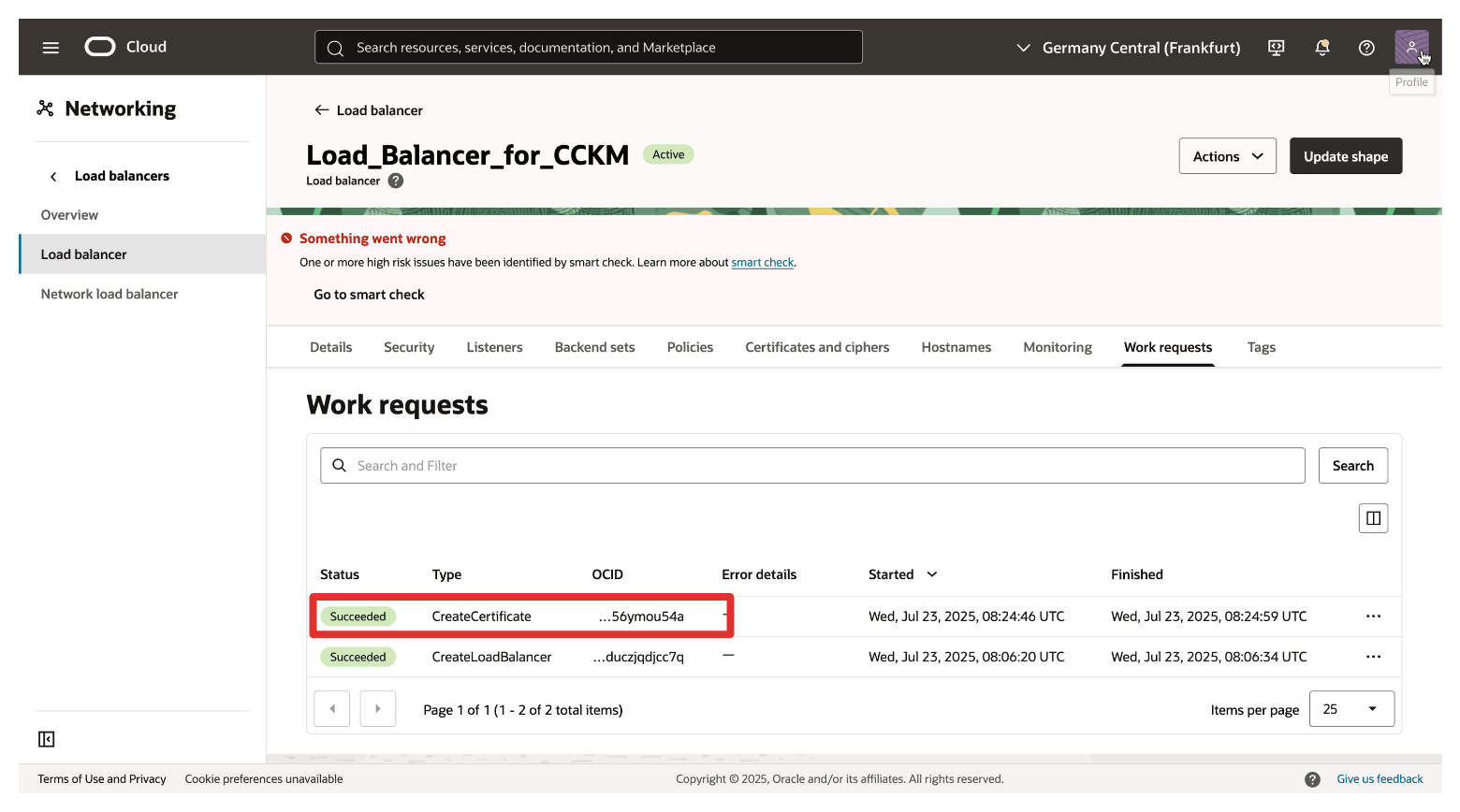This screenshot has height=812, width=1460.
Task: Open actions menu for CreateLoadBalancer row
Action: pyautogui.click(x=1373, y=657)
